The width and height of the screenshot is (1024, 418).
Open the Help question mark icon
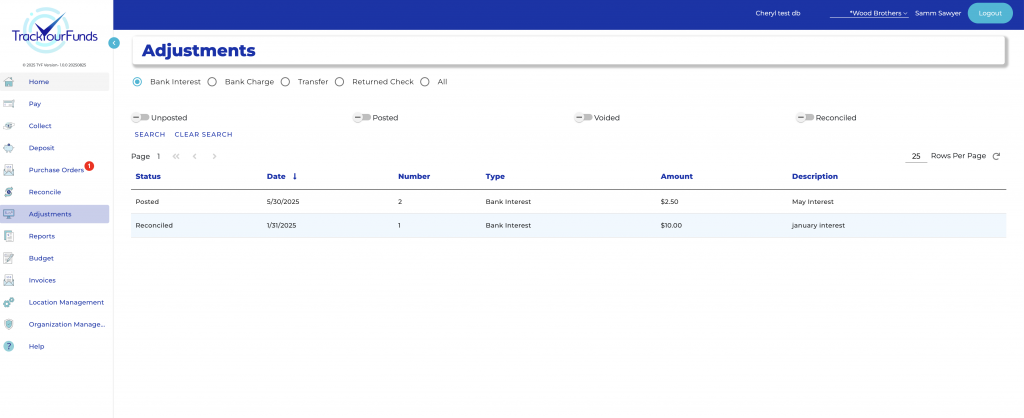9,346
